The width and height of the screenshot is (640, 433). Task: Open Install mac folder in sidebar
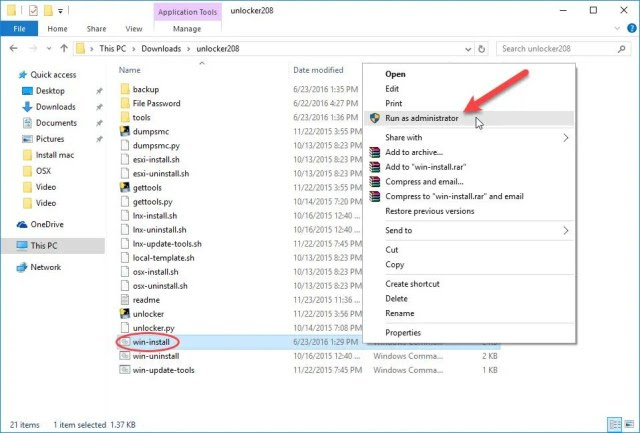tap(55, 155)
